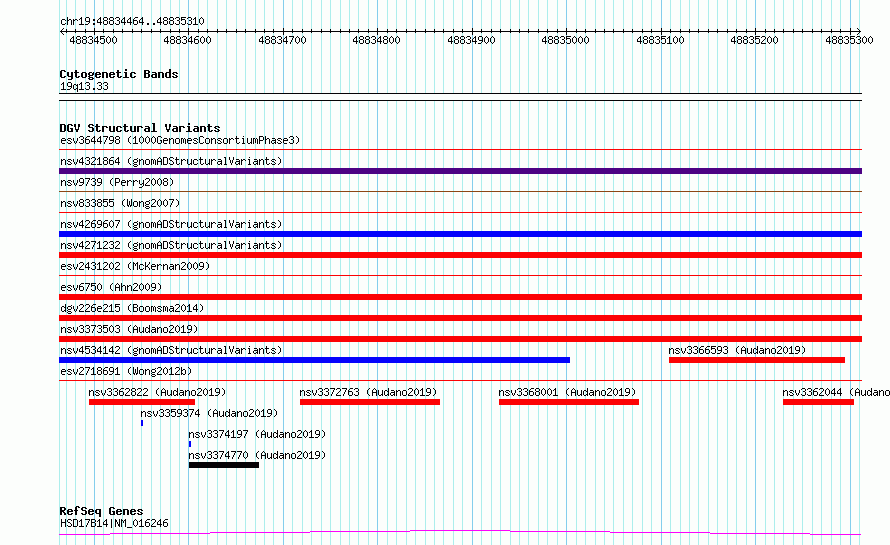Open gene label HSD17B14|NM_016246

pyautogui.click(x=114, y=523)
